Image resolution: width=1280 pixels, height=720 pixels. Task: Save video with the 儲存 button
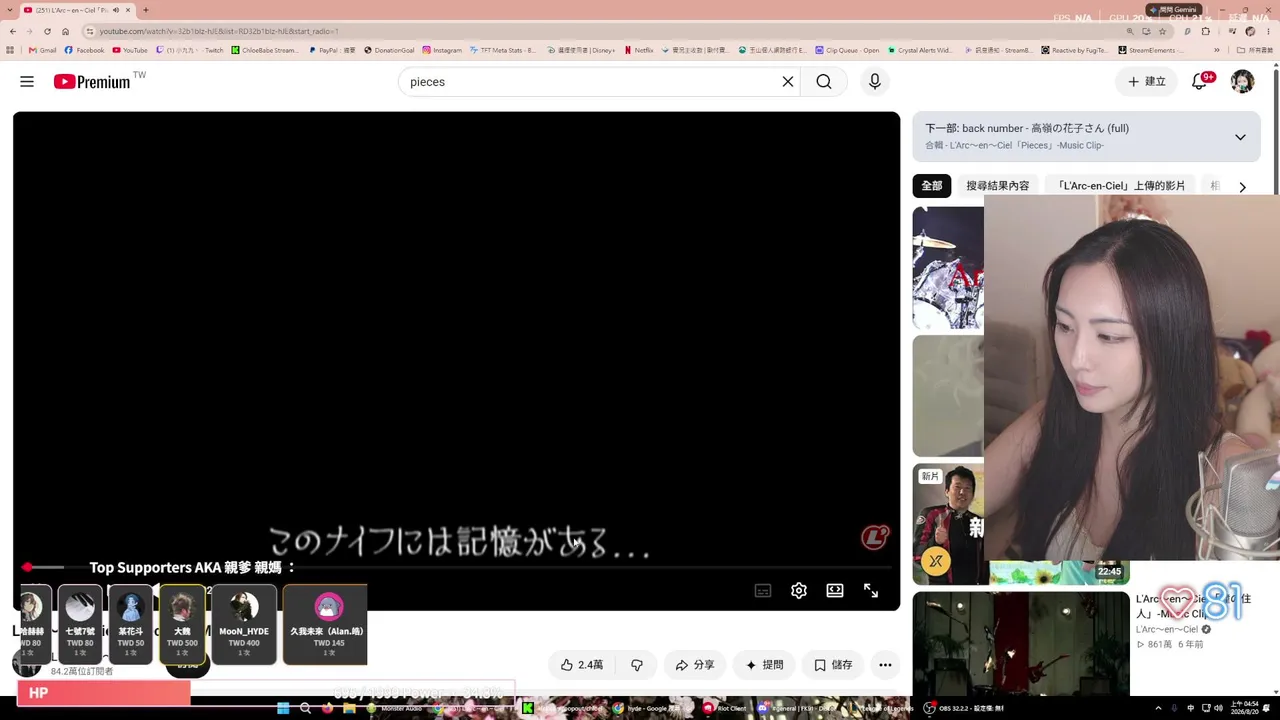(x=833, y=665)
